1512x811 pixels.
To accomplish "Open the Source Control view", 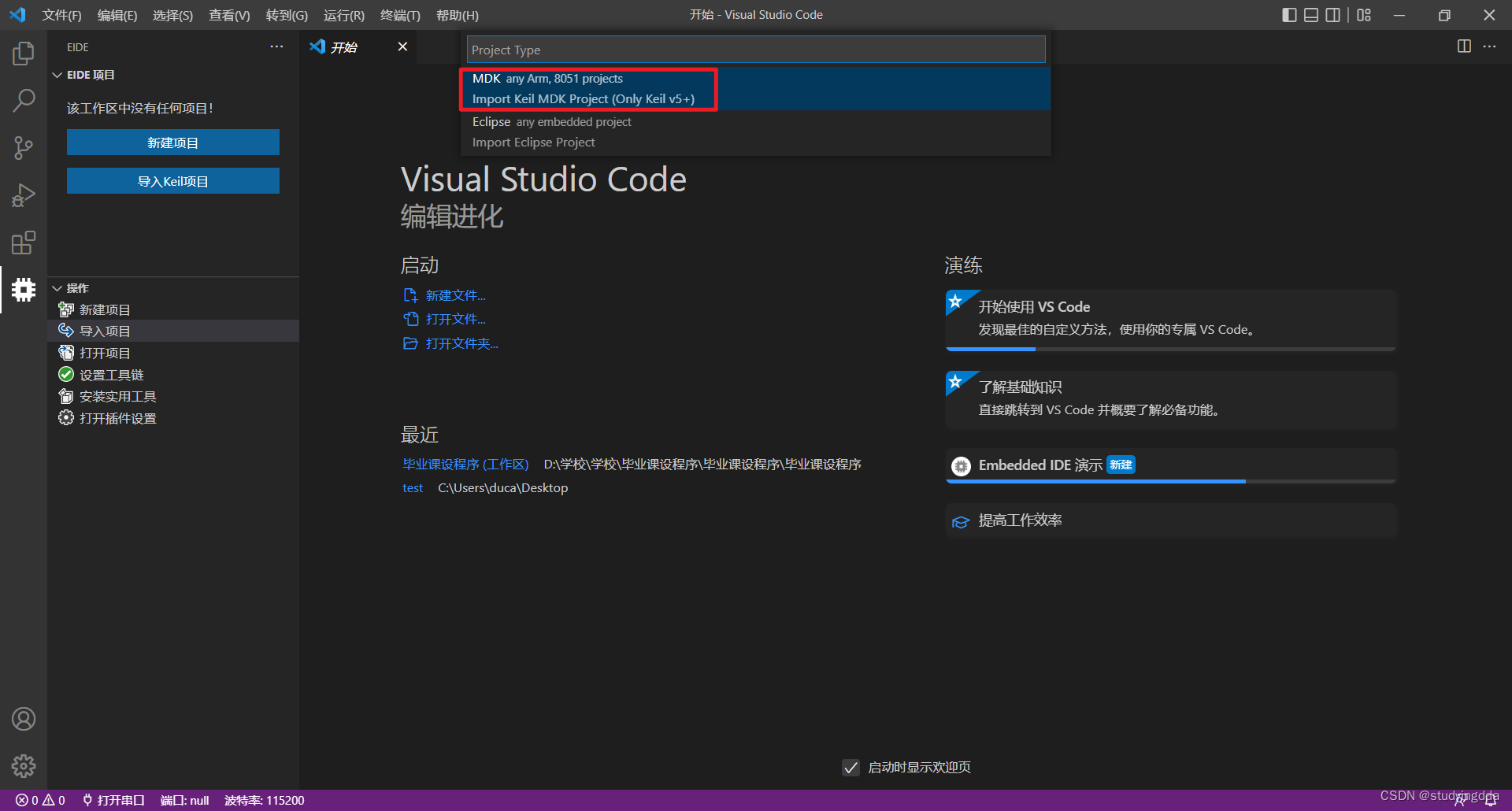I will (x=24, y=148).
